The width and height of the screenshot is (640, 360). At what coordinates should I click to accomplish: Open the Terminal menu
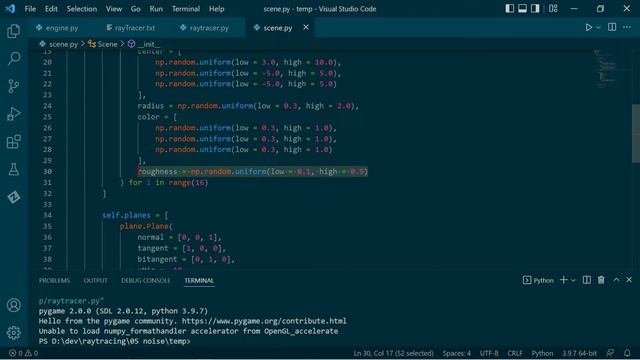tap(186, 9)
